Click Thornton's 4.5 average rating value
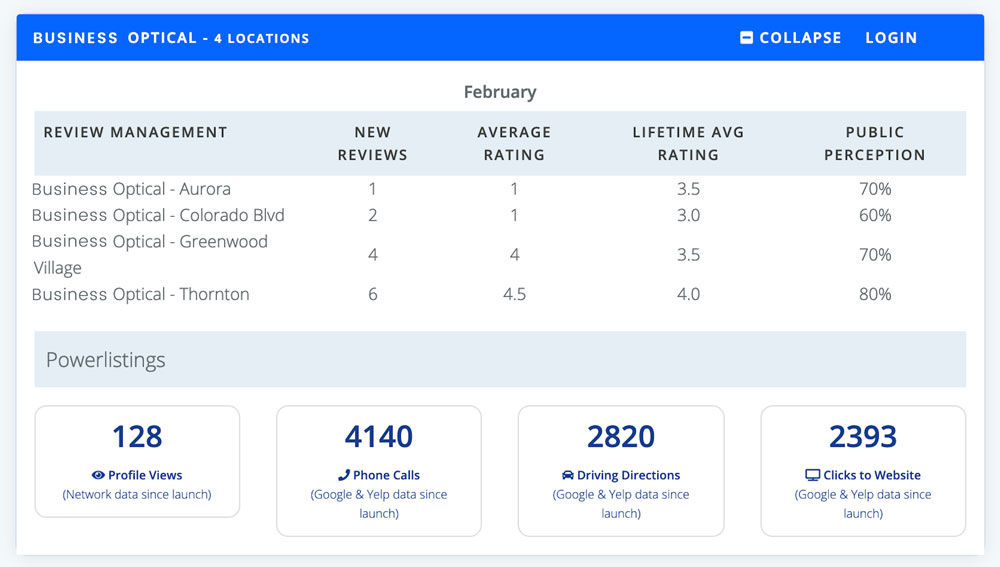This screenshot has height=567, width=1000. point(514,294)
